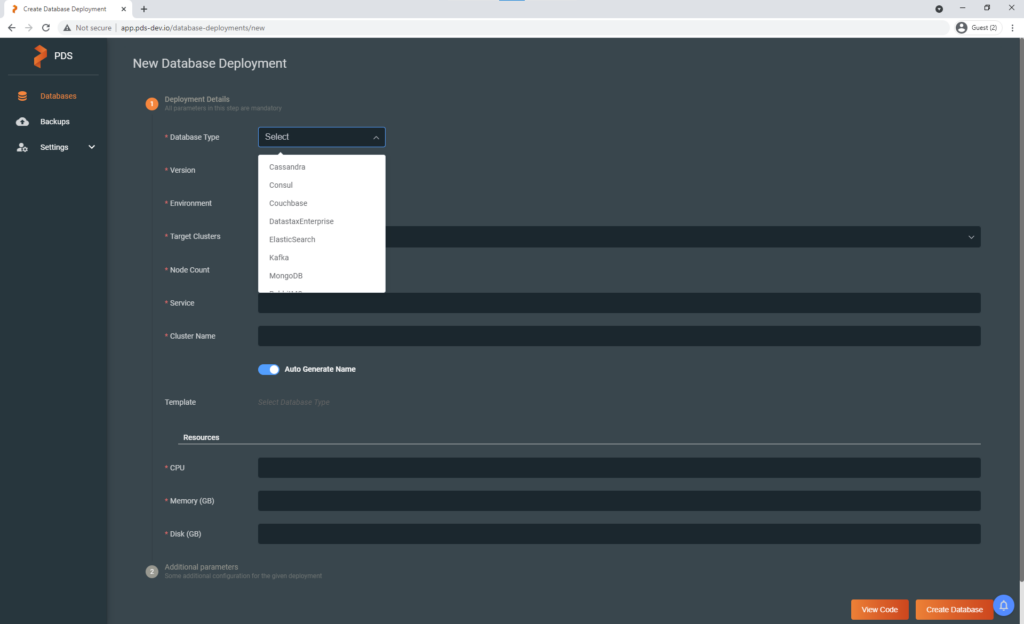Click the Create Database button
This screenshot has width=1024, height=624.
pyautogui.click(x=954, y=610)
